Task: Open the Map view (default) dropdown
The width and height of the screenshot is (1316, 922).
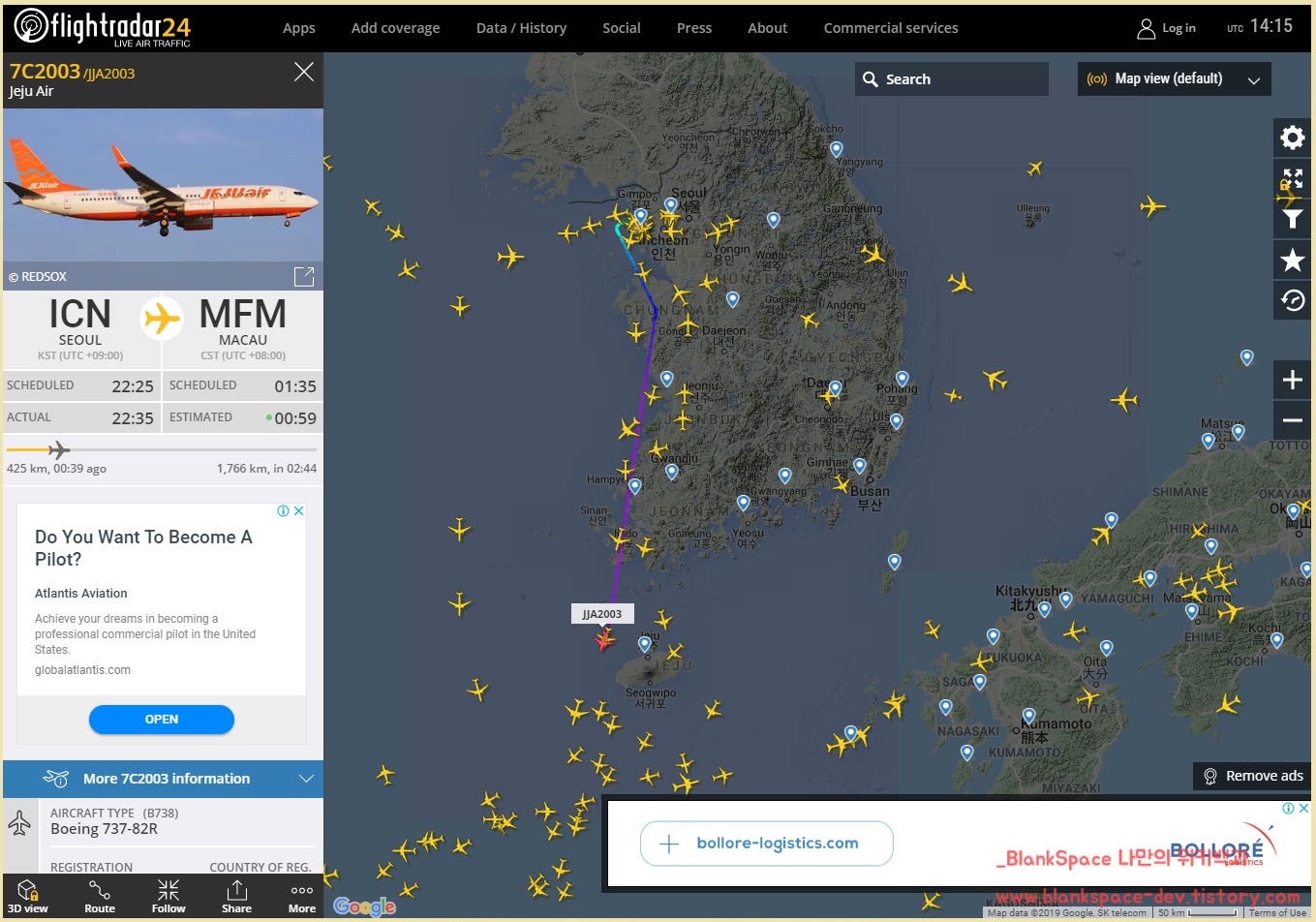Action: (1174, 79)
